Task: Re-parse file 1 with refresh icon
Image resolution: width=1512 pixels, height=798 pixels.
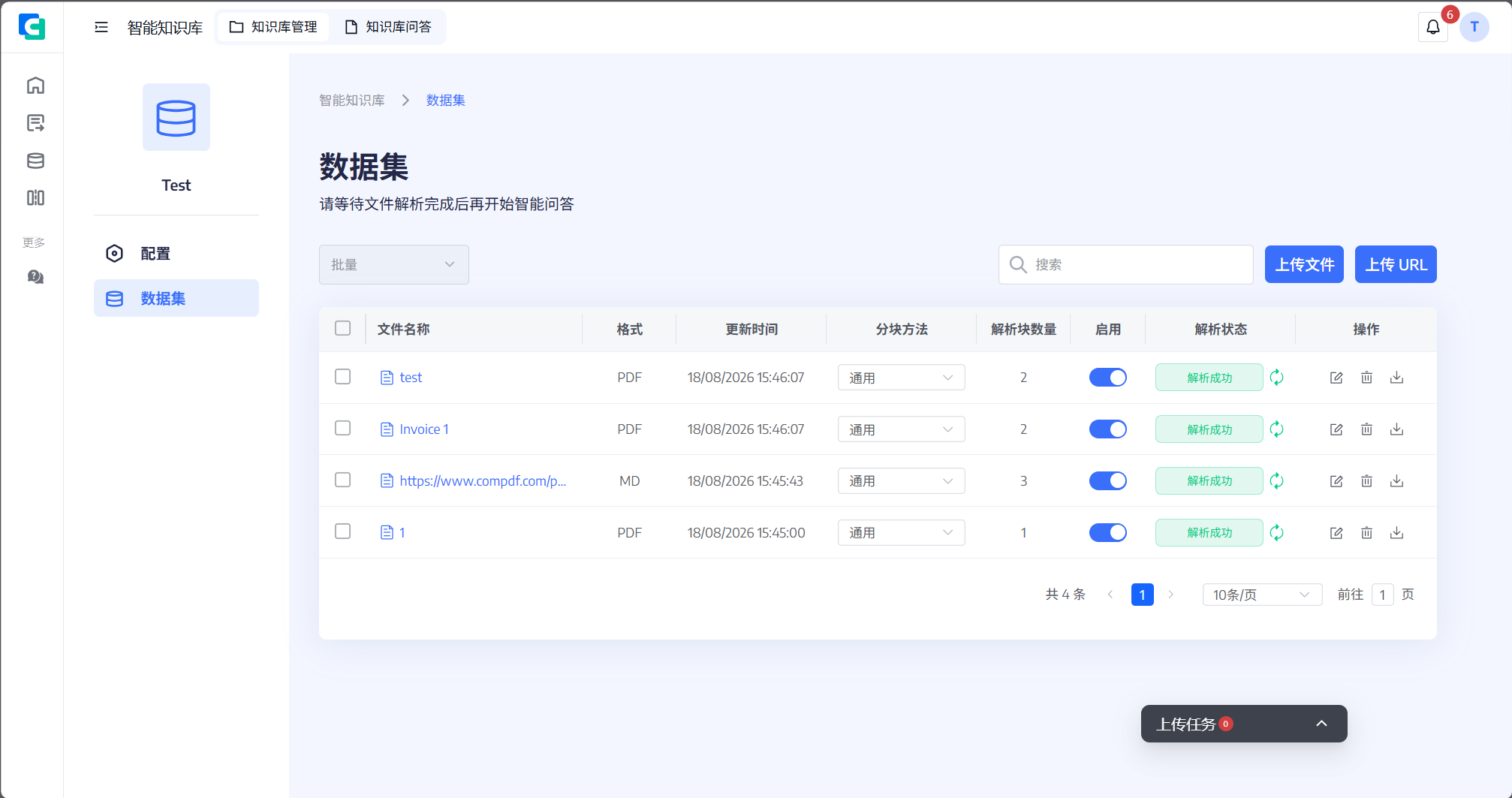Action: click(x=1277, y=533)
